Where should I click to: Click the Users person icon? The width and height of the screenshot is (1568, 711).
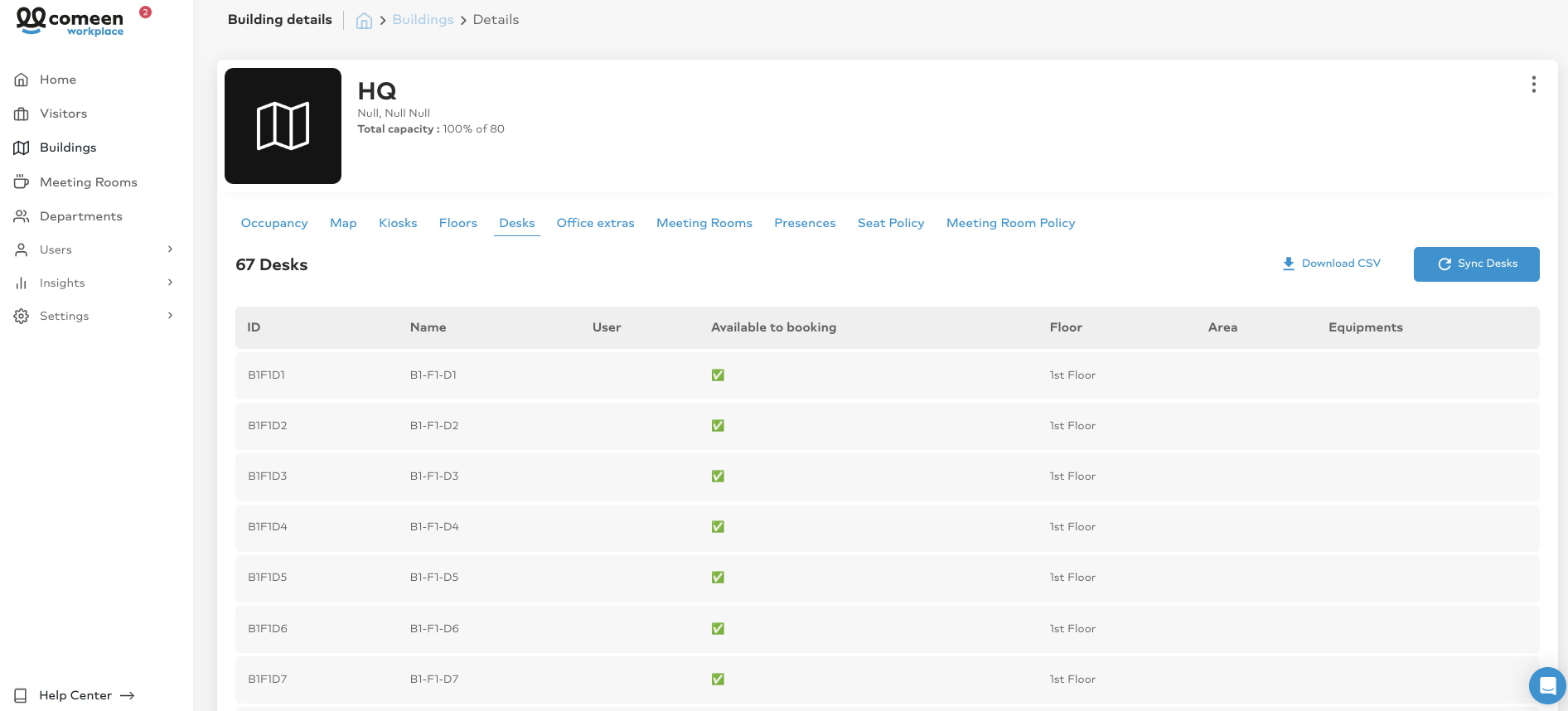22,249
